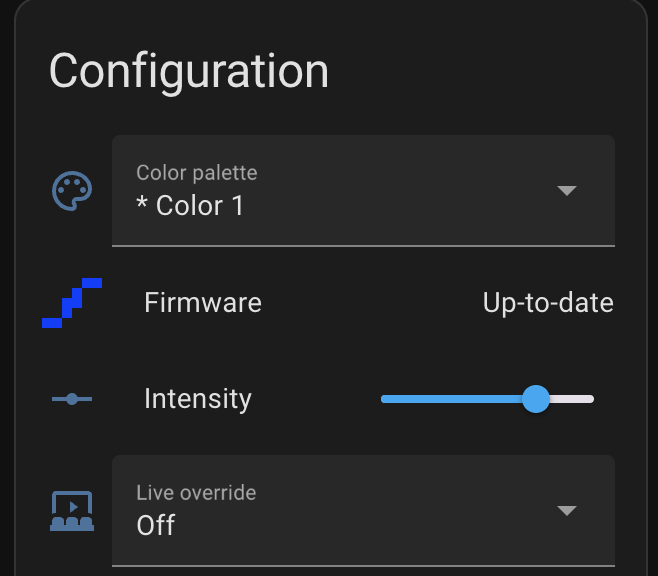Open the "* Color 1" selection
658x576 pixels.
(190, 206)
